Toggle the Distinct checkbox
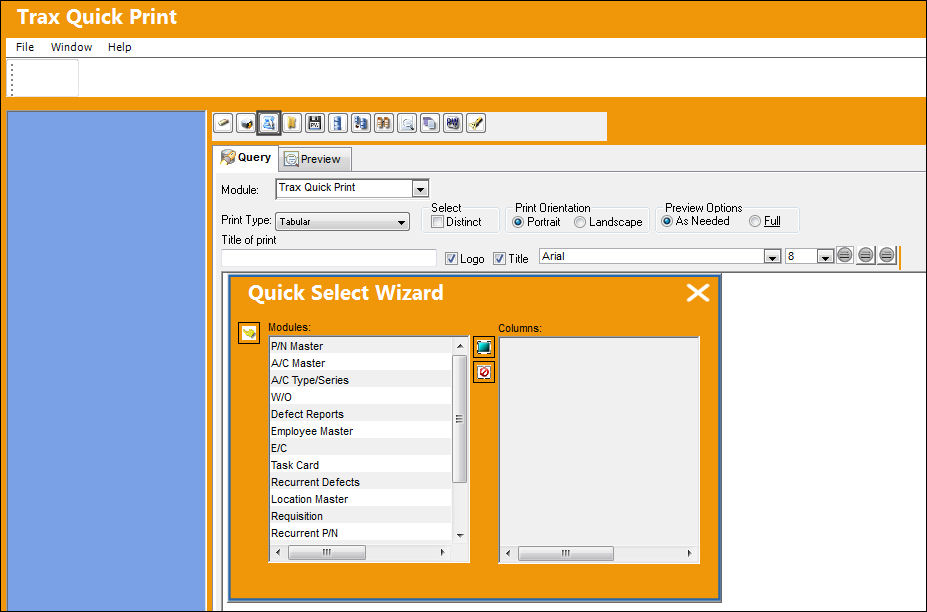 tap(437, 222)
